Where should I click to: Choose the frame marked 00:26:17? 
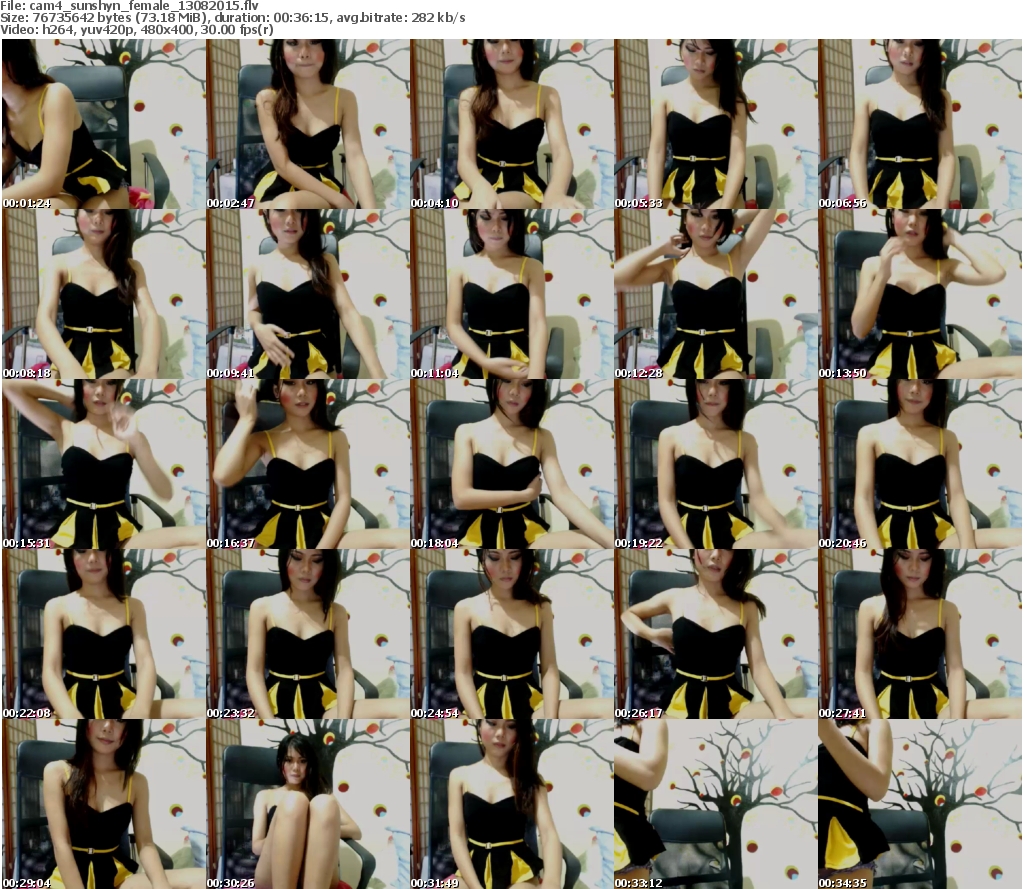coord(716,634)
